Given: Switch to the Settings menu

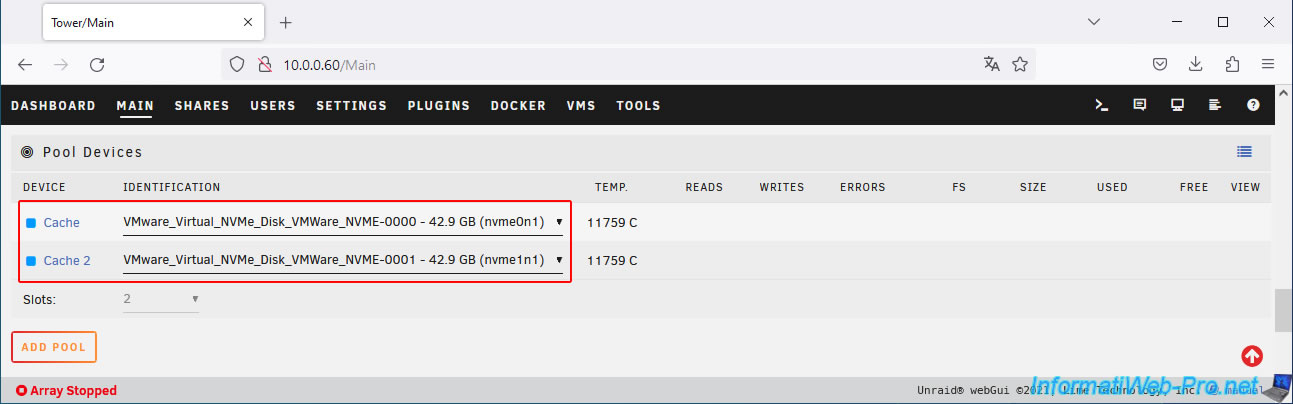Looking at the screenshot, I should 351,106.
